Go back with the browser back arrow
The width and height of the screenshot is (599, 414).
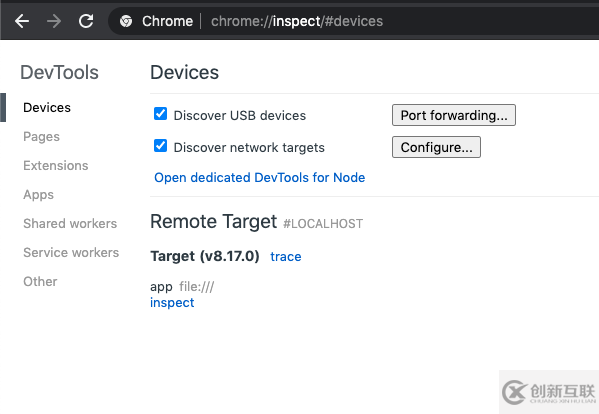pos(22,21)
